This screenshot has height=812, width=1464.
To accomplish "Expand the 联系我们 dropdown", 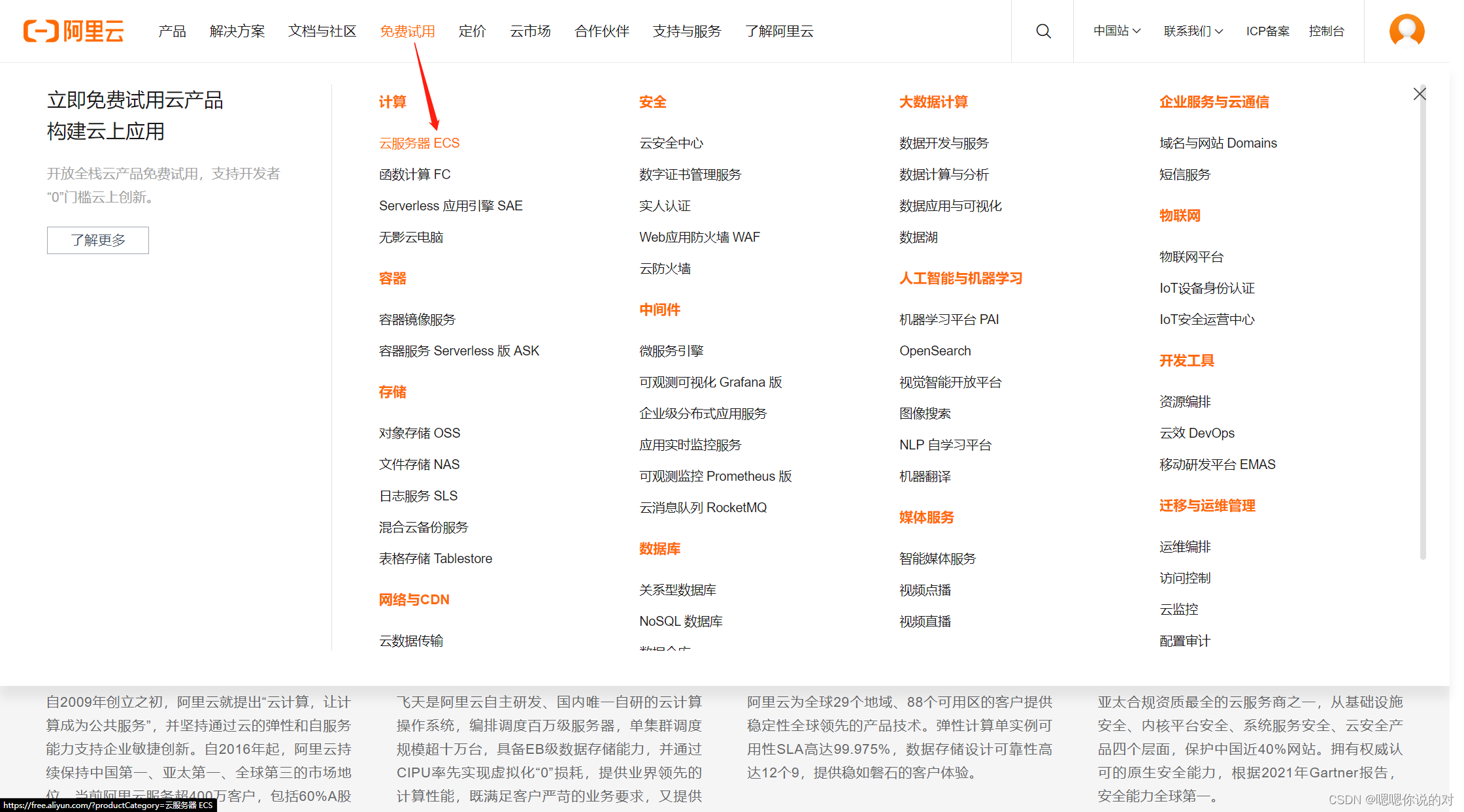I will (1193, 31).
